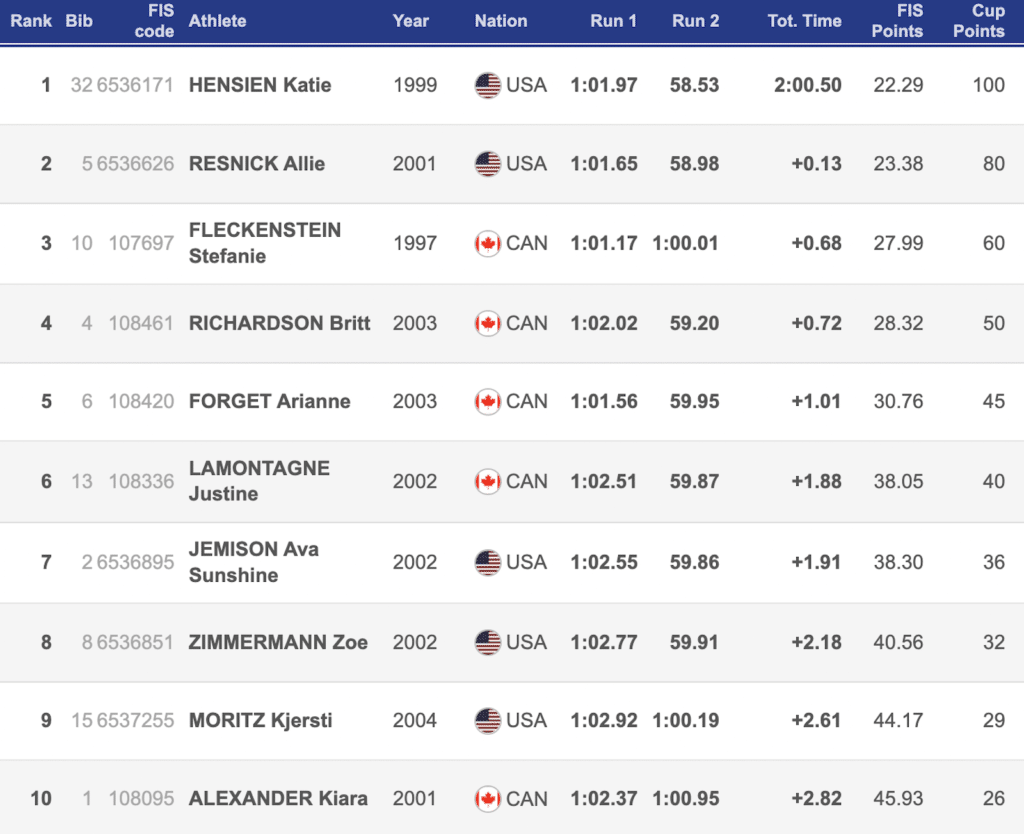Click the USA flag icon beside Katie Hensien
Viewport: 1024px width, 834px height.
point(487,85)
